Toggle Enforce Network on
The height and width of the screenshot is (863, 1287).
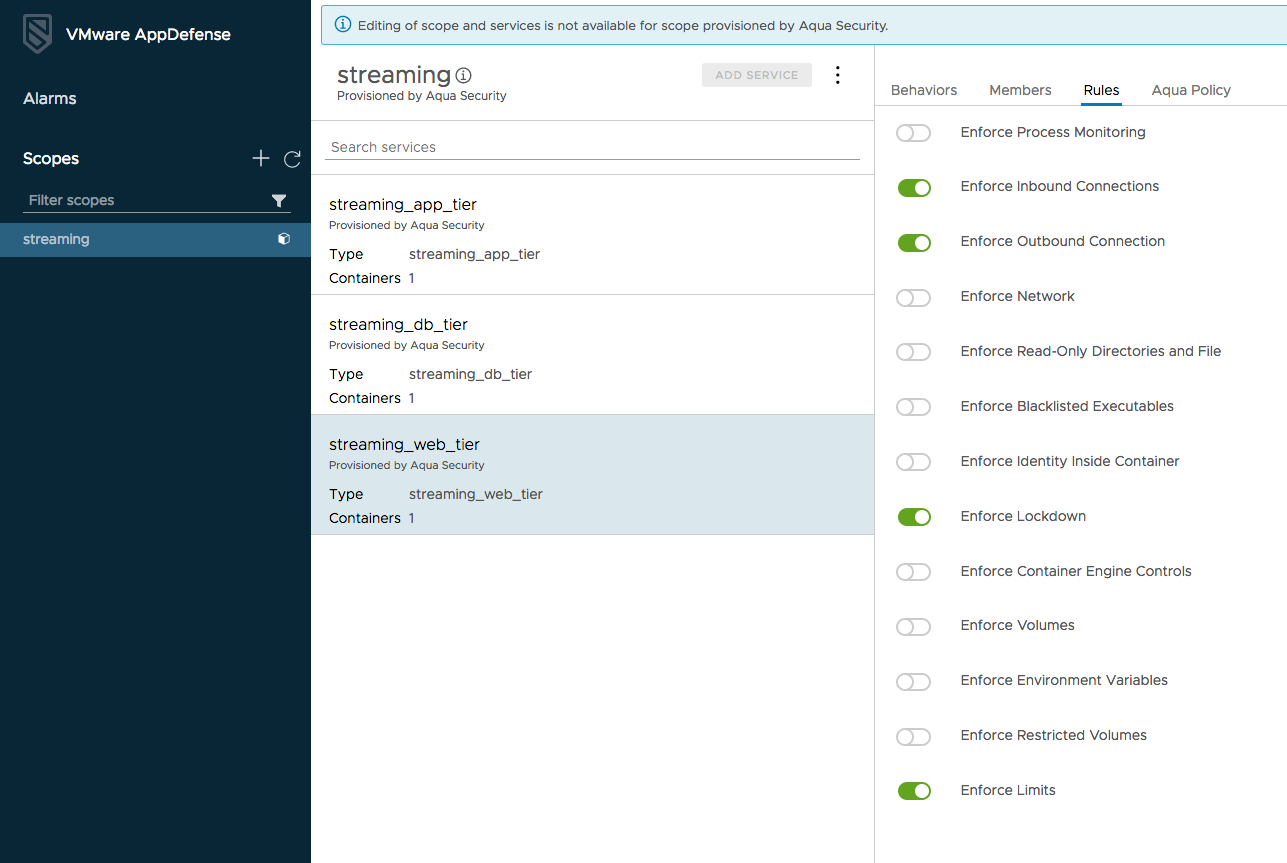(914, 298)
